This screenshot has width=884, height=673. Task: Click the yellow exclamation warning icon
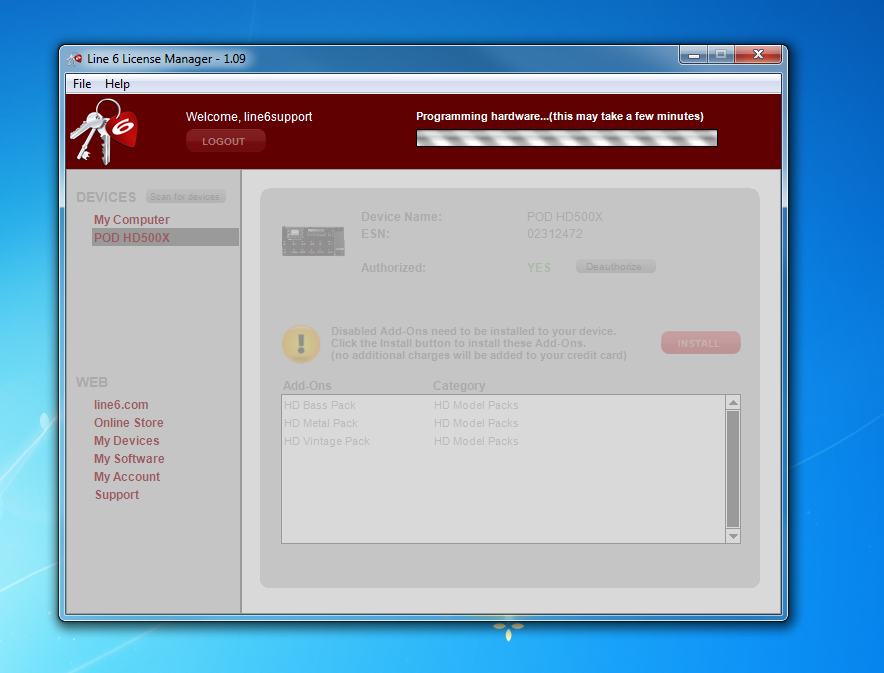pos(301,344)
